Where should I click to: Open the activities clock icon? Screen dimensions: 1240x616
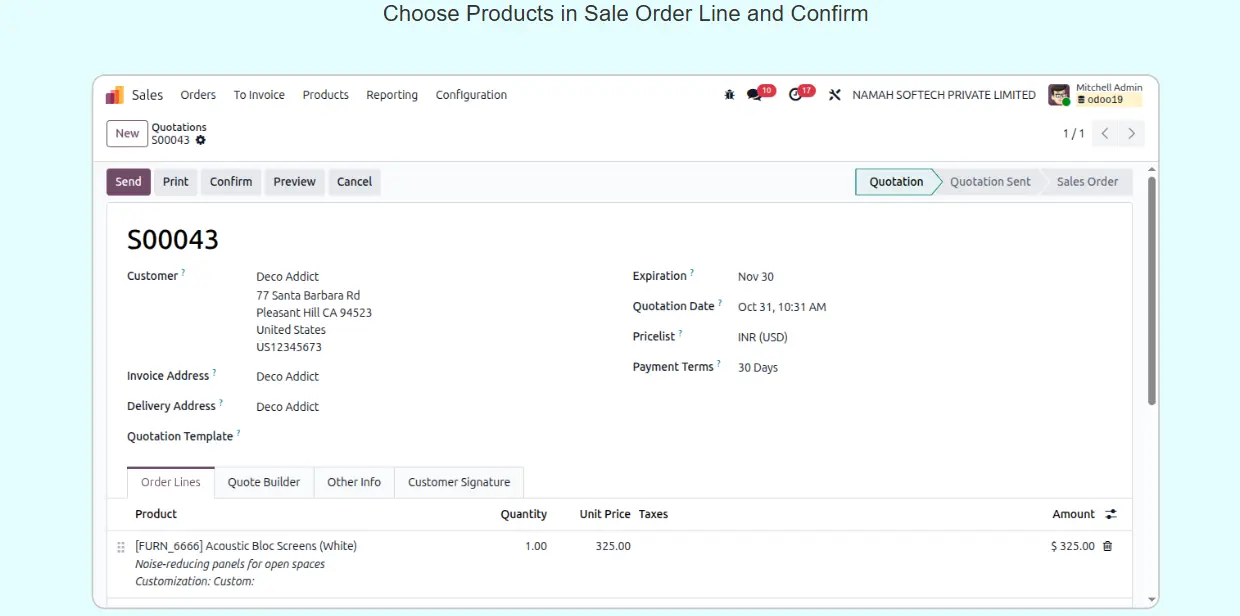pyautogui.click(x=796, y=95)
